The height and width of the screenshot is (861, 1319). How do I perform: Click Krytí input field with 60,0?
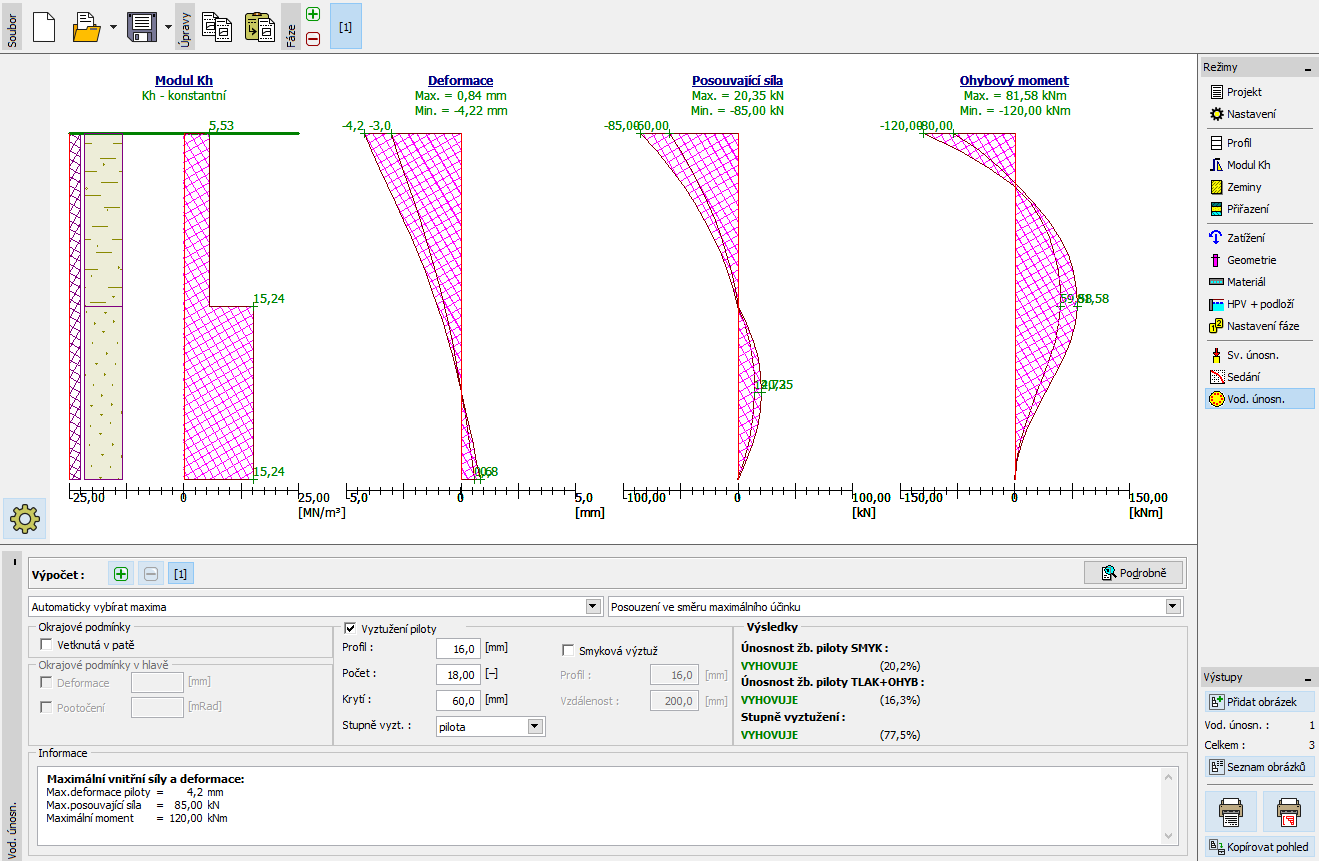[x=458, y=701]
